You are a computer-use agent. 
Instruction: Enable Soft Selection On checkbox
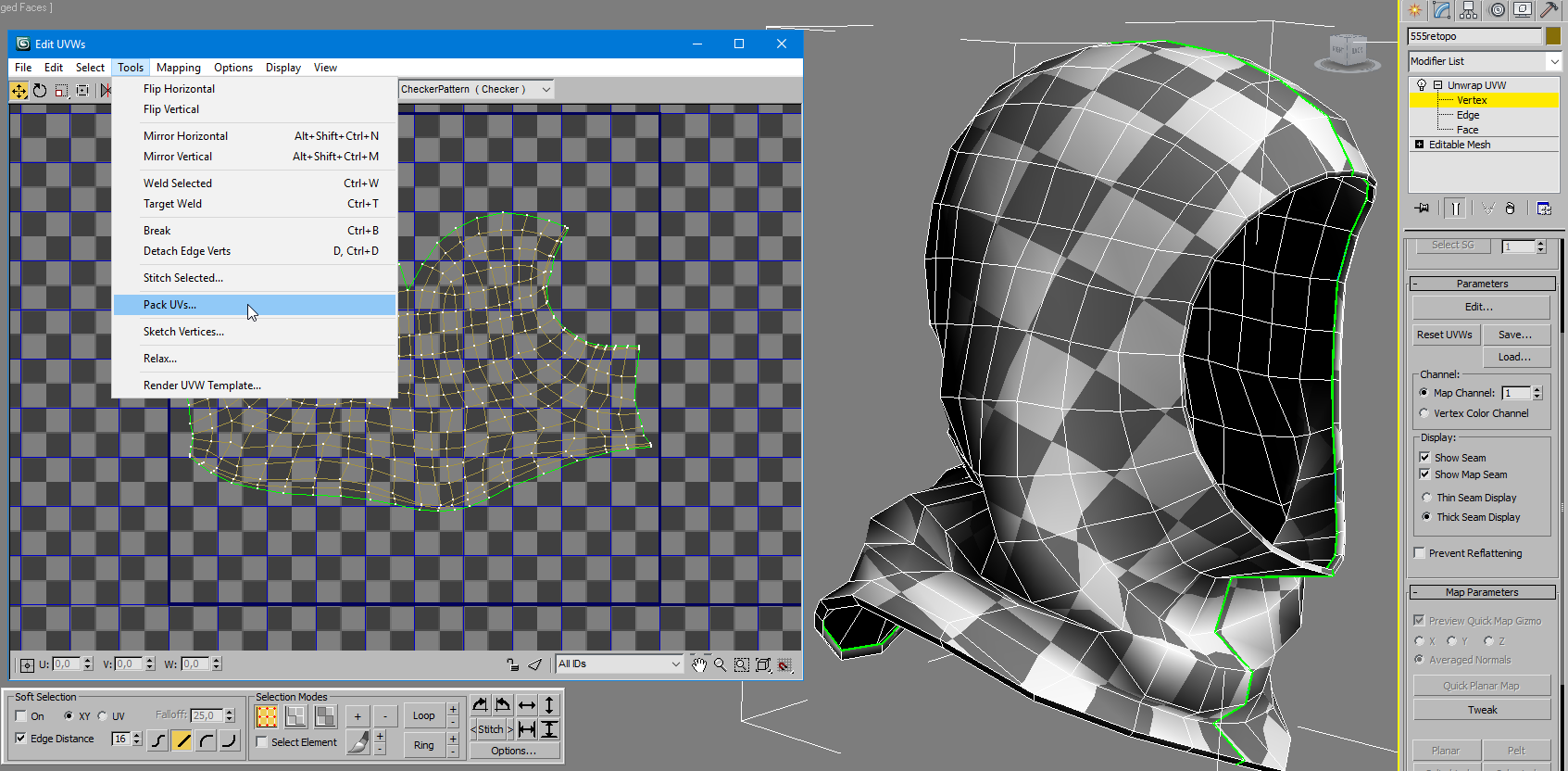[x=21, y=716]
